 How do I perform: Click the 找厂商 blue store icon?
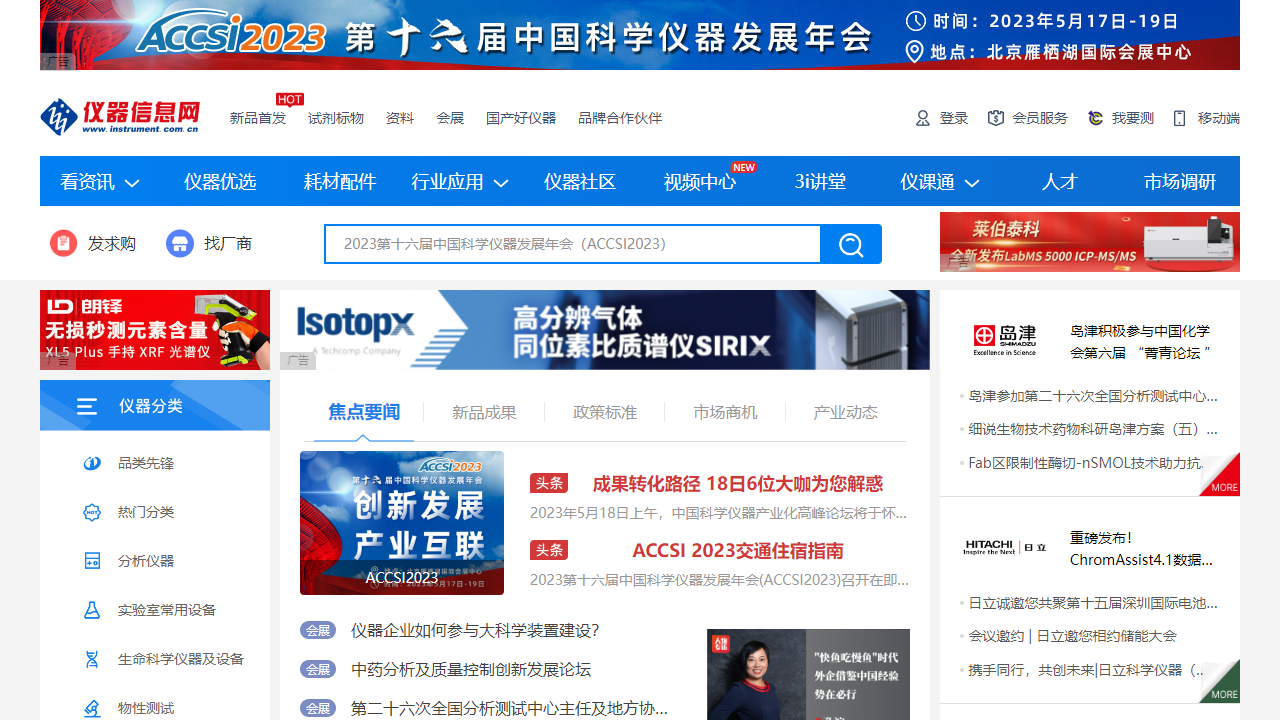[x=180, y=243]
